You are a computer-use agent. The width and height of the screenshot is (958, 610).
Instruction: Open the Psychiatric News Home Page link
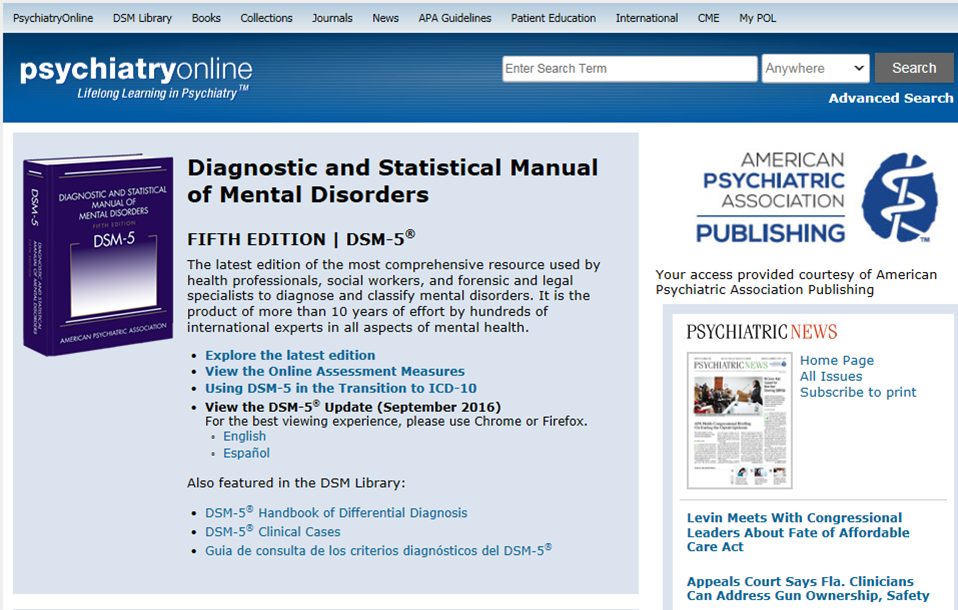tap(837, 361)
